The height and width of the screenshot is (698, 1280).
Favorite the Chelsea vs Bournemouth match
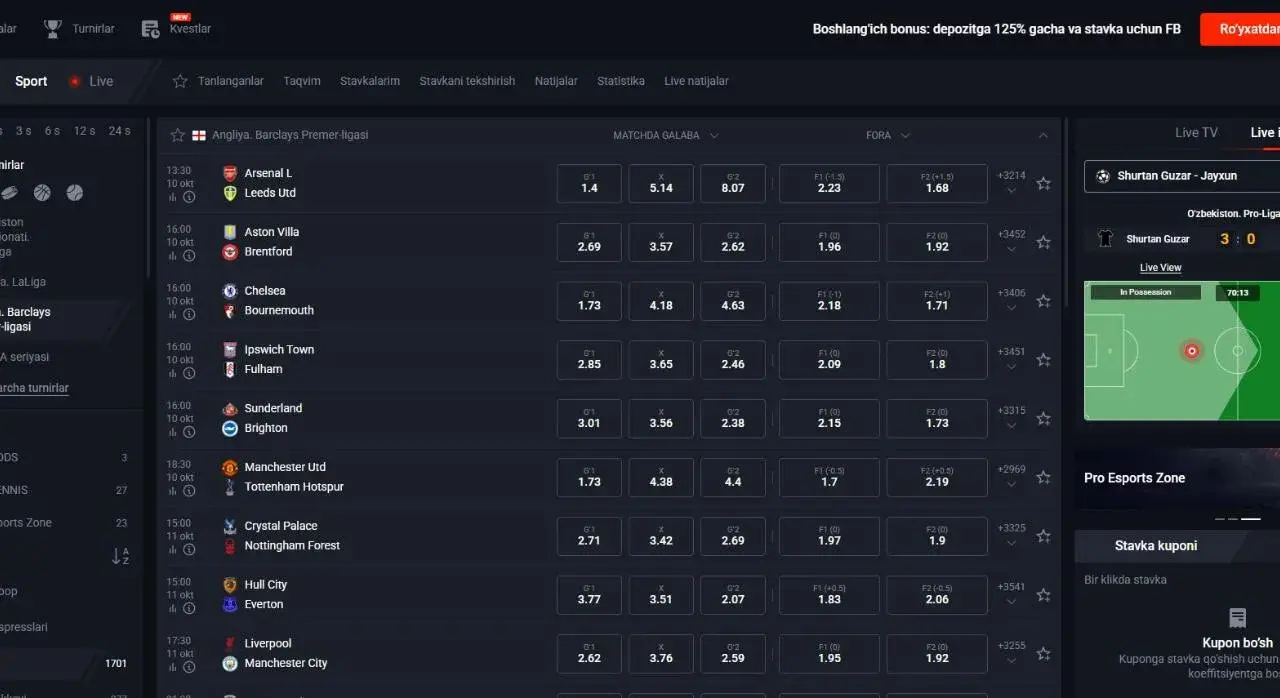pyautogui.click(x=1043, y=301)
